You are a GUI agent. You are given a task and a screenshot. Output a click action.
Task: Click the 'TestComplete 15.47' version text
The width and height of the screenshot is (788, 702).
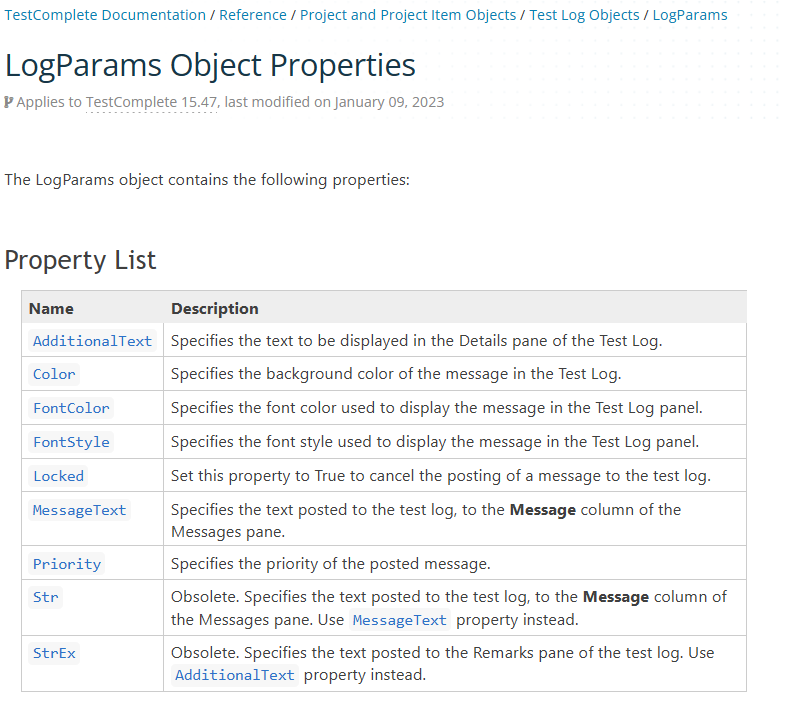coord(152,102)
